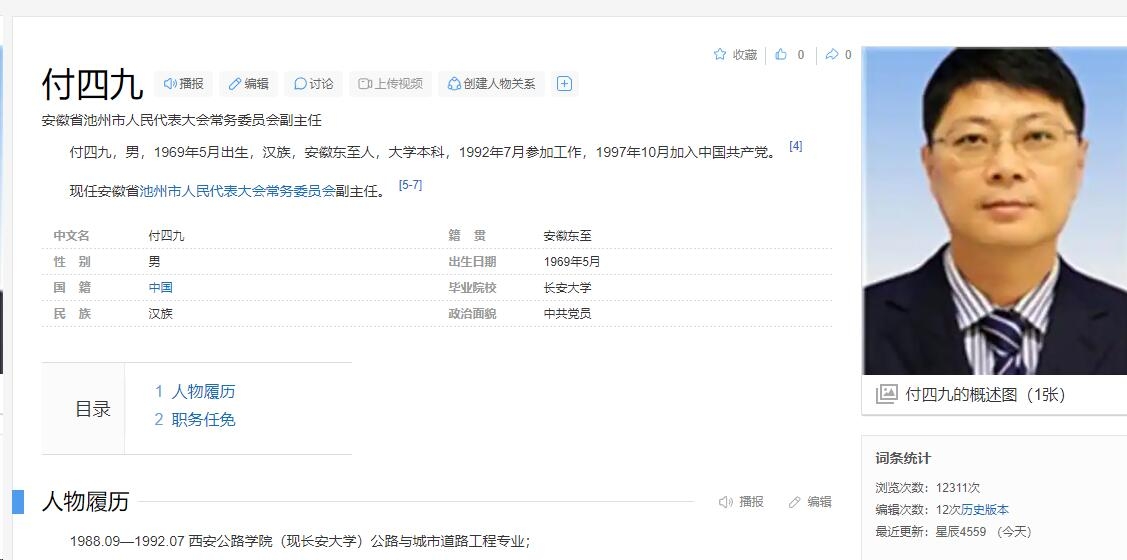Play 播报 for the 人物履历 section

741,502
